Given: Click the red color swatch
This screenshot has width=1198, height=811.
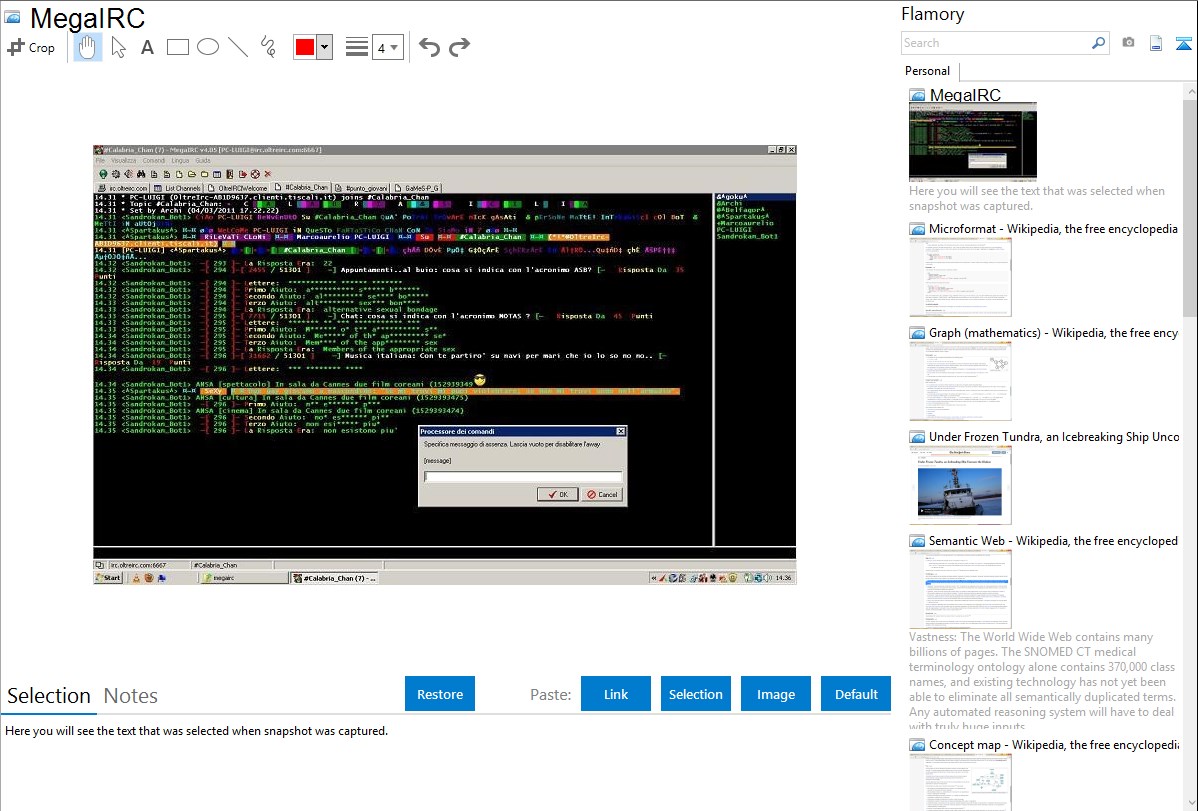Looking at the screenshot, I should [305, 47].
